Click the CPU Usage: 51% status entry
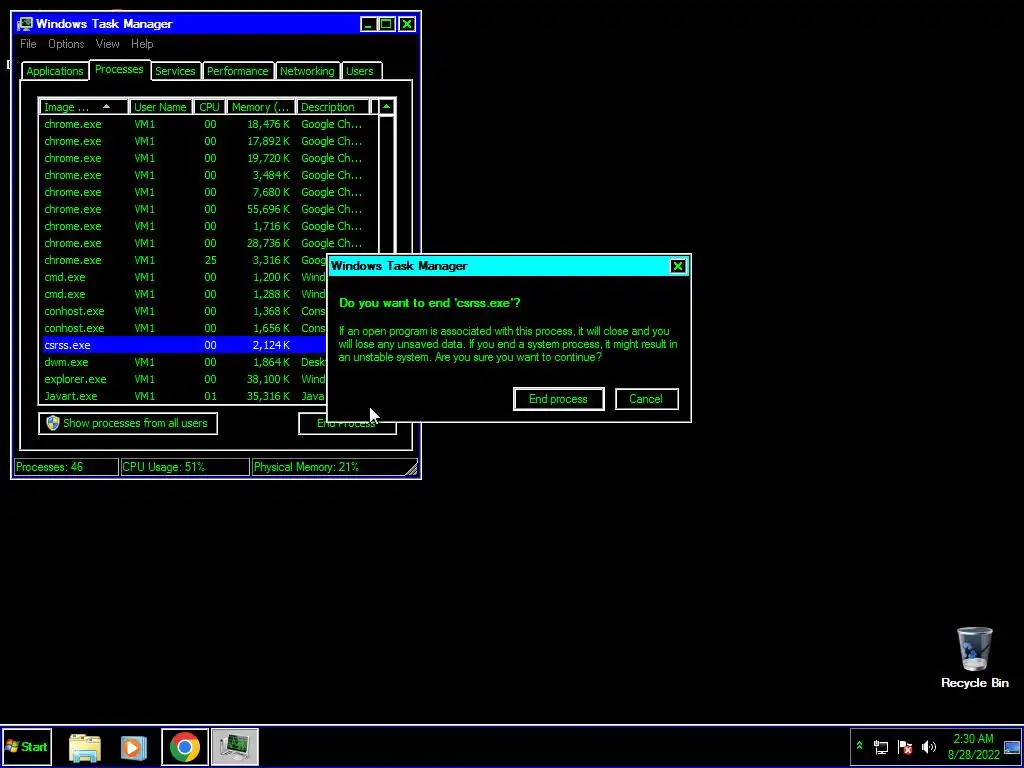 (185, 467)
